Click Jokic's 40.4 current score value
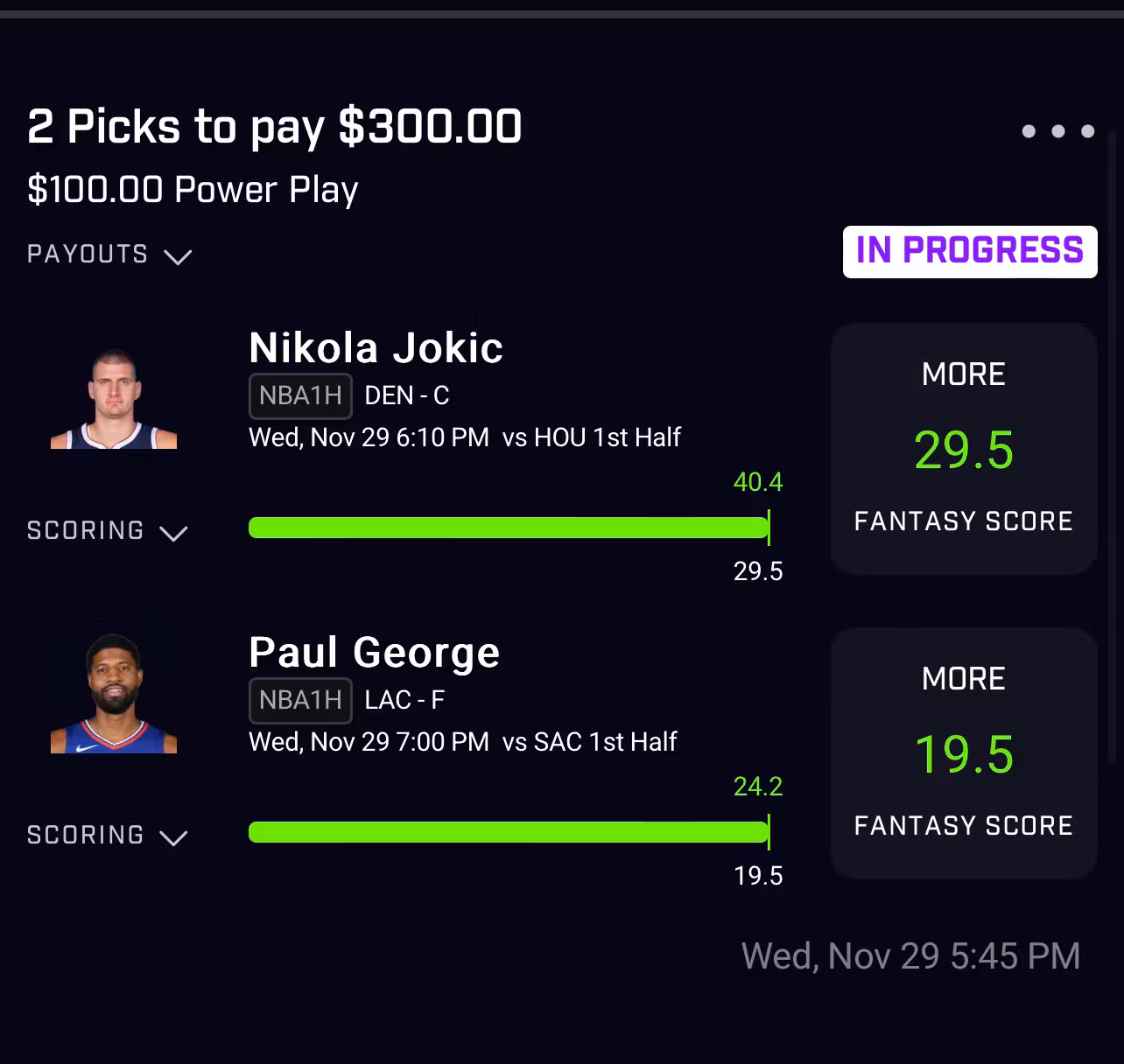 click(758, 482)
